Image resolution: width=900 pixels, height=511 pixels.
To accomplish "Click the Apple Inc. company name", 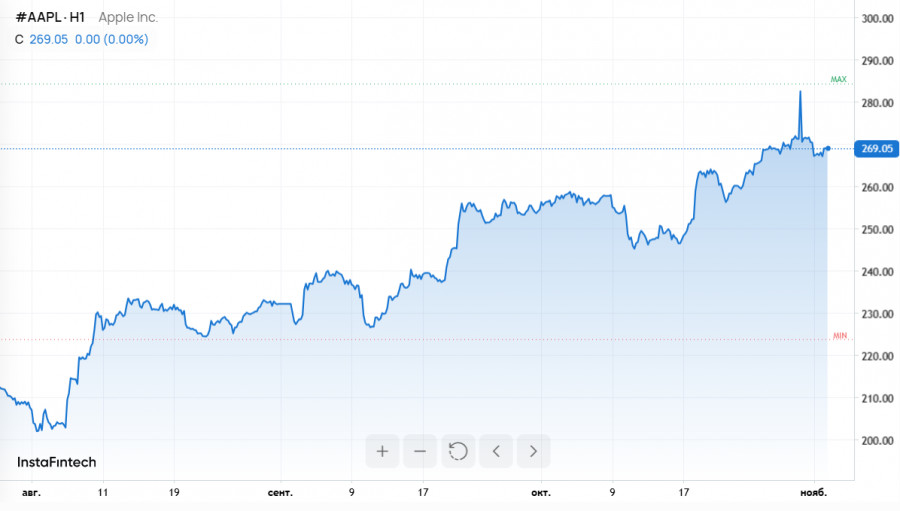I will click(128, 17).
